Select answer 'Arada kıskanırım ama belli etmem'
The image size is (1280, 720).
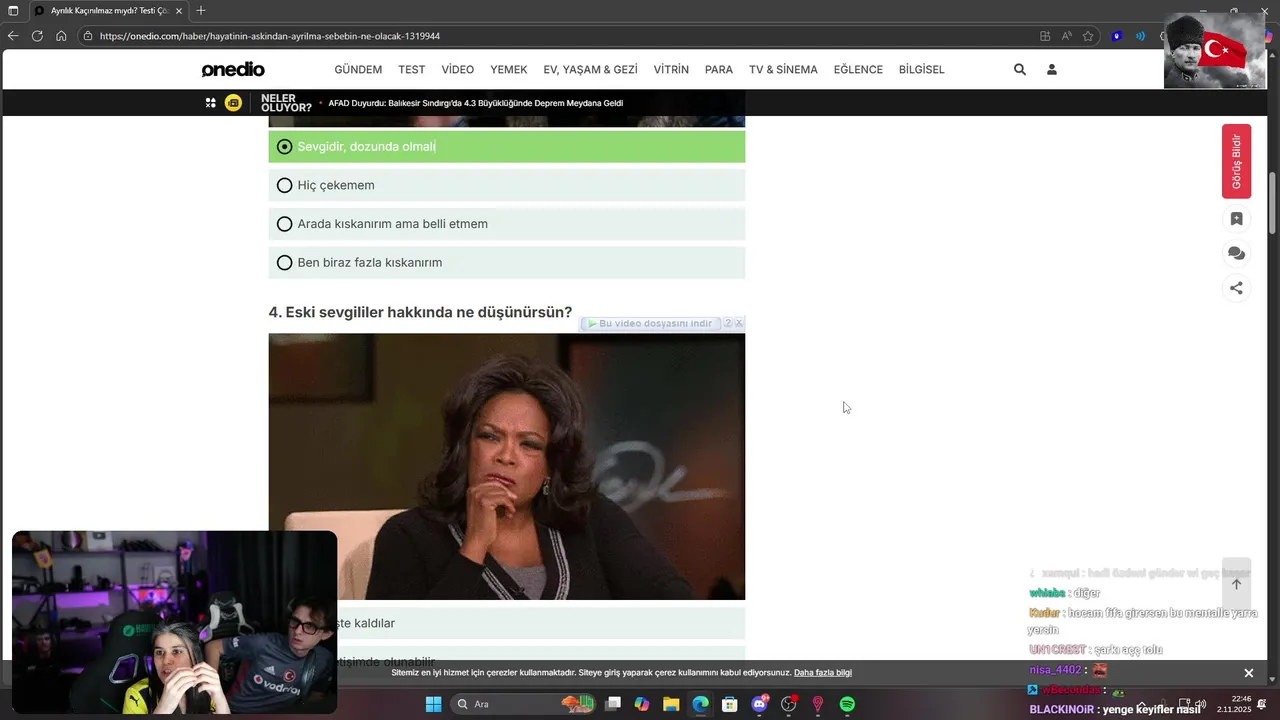[507, 224]
